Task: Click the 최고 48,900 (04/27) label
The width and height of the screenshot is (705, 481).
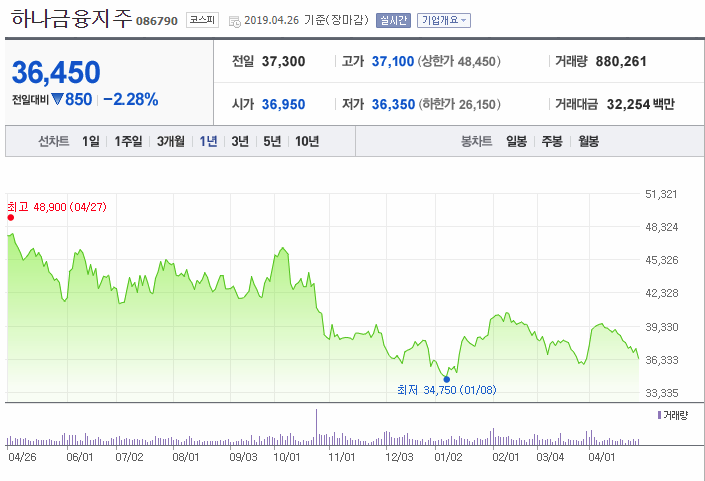Action: 57,207
